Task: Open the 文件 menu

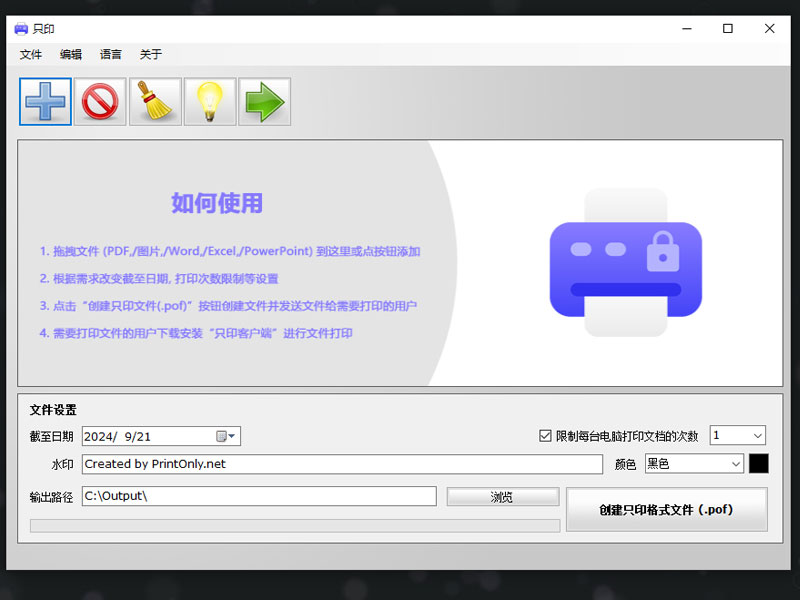Action: pos(31,54)
